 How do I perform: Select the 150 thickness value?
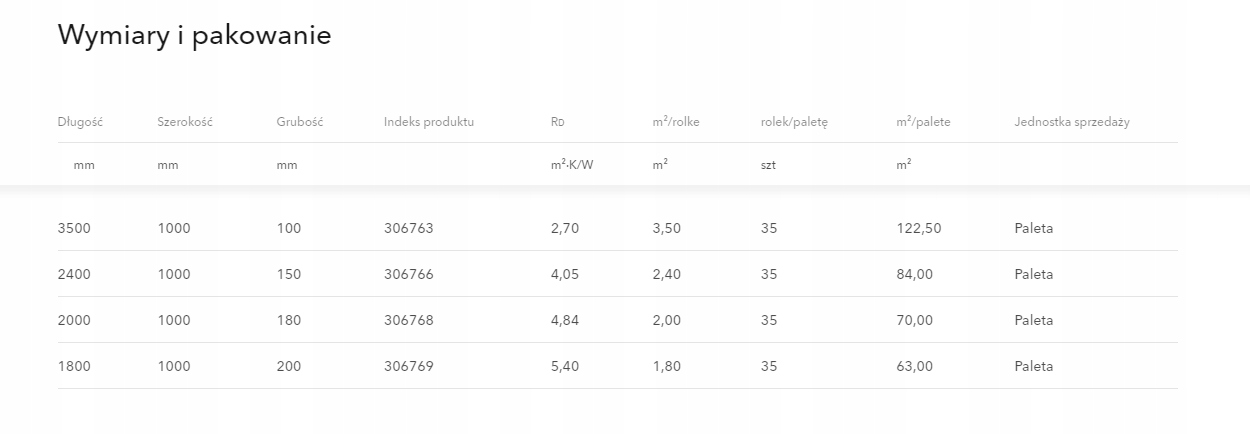click(x=288, y=274)
